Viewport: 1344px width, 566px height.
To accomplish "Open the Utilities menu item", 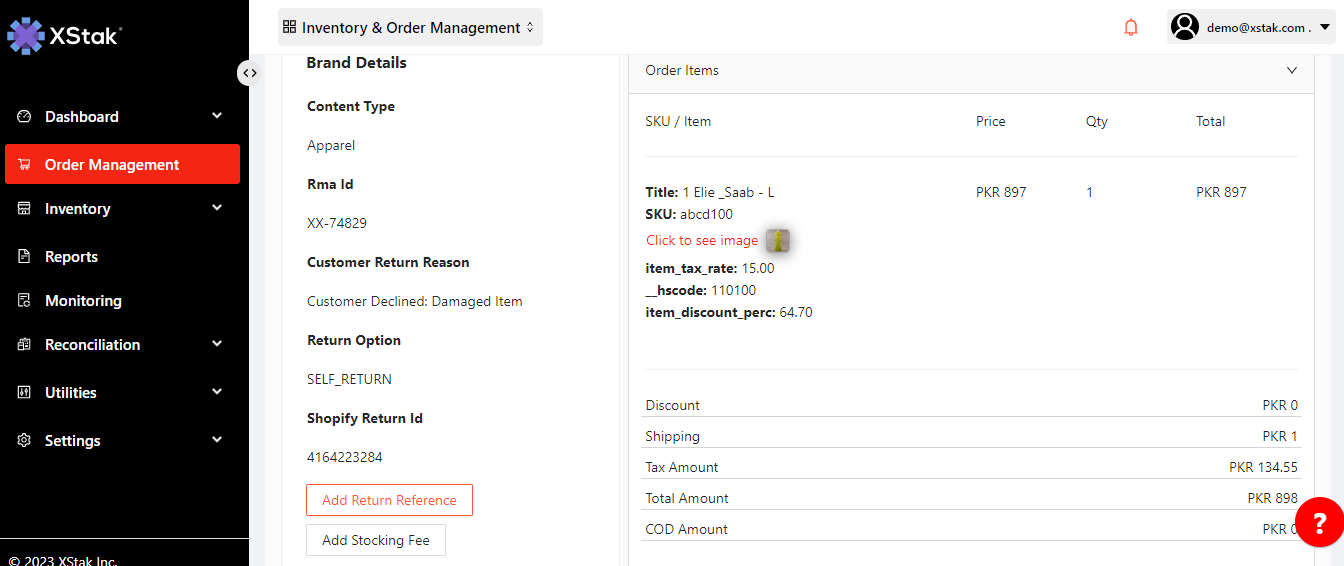I will point(71,393).
